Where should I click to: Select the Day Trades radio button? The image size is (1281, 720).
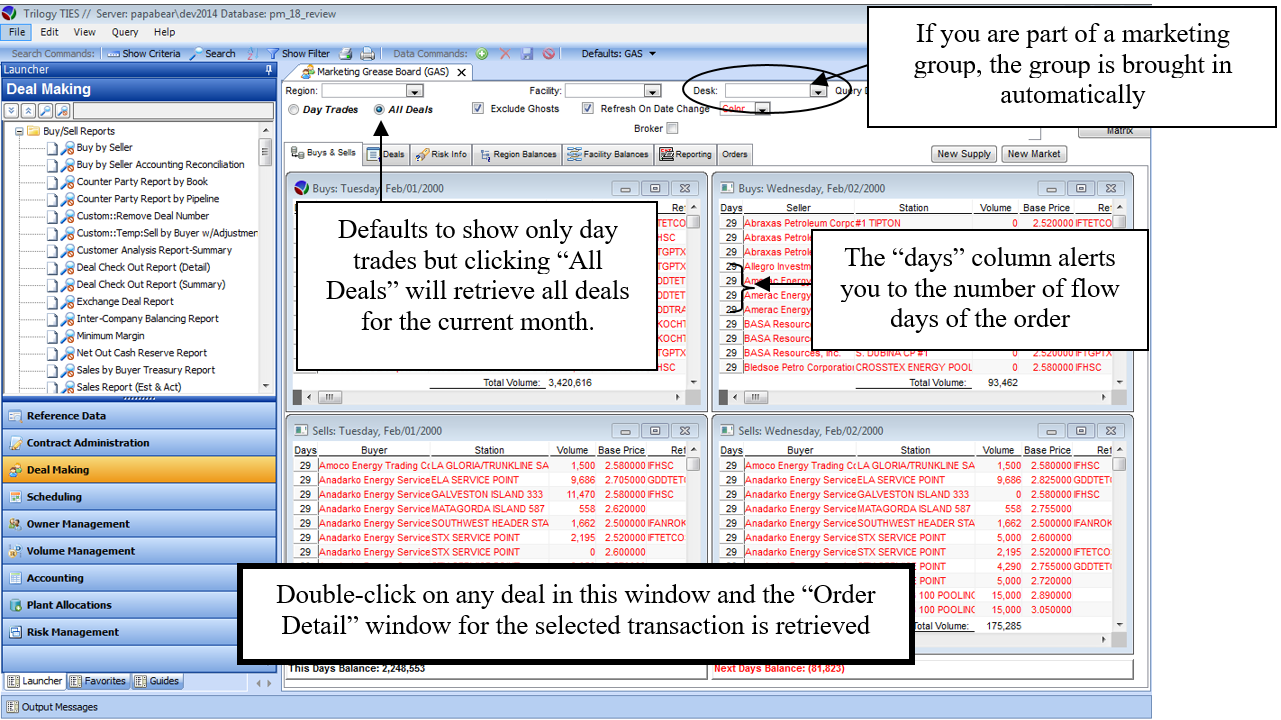pos(294,109)
